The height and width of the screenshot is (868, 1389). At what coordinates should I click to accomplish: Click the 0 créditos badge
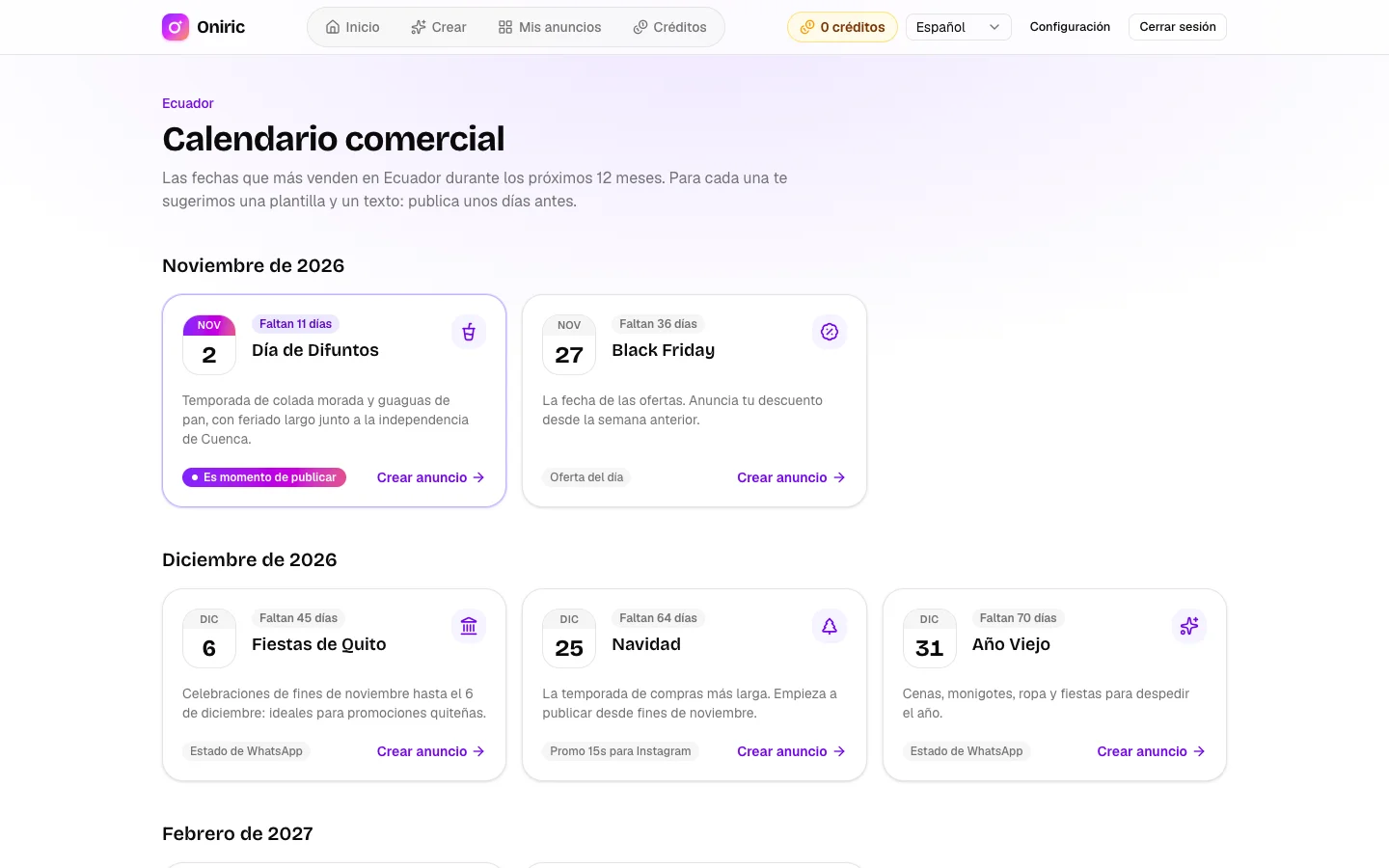tap(842, 27)
